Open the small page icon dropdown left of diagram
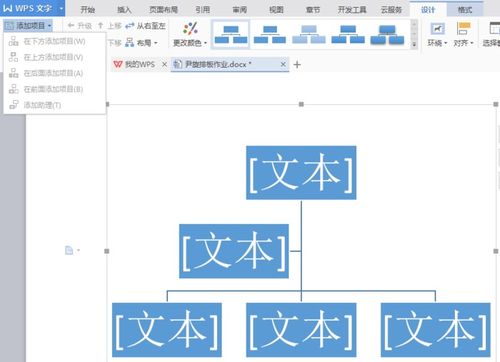This screenshot has height=362, width=500. pyautogui.click(x=72, y=250)
